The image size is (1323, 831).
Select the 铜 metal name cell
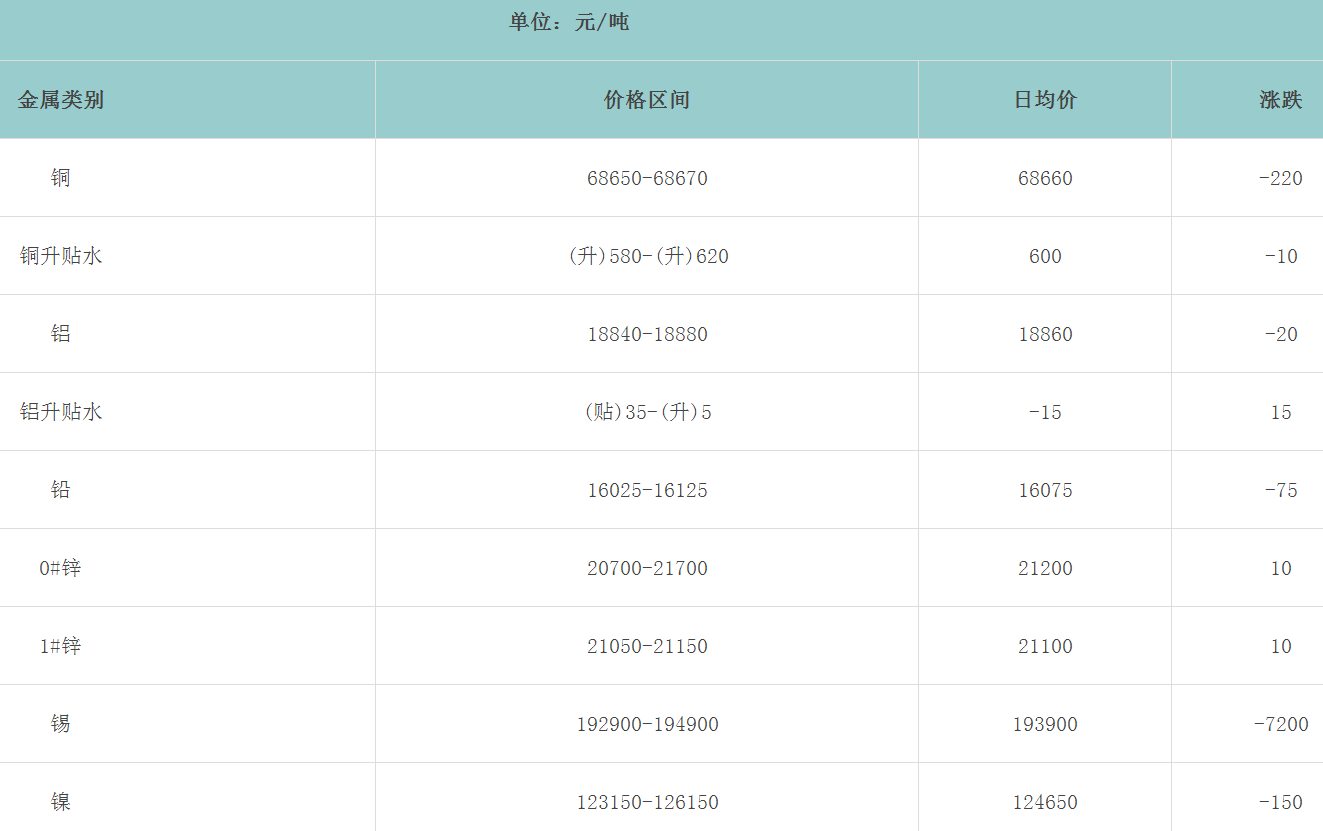pyautogui.click(x=61, y=178)
